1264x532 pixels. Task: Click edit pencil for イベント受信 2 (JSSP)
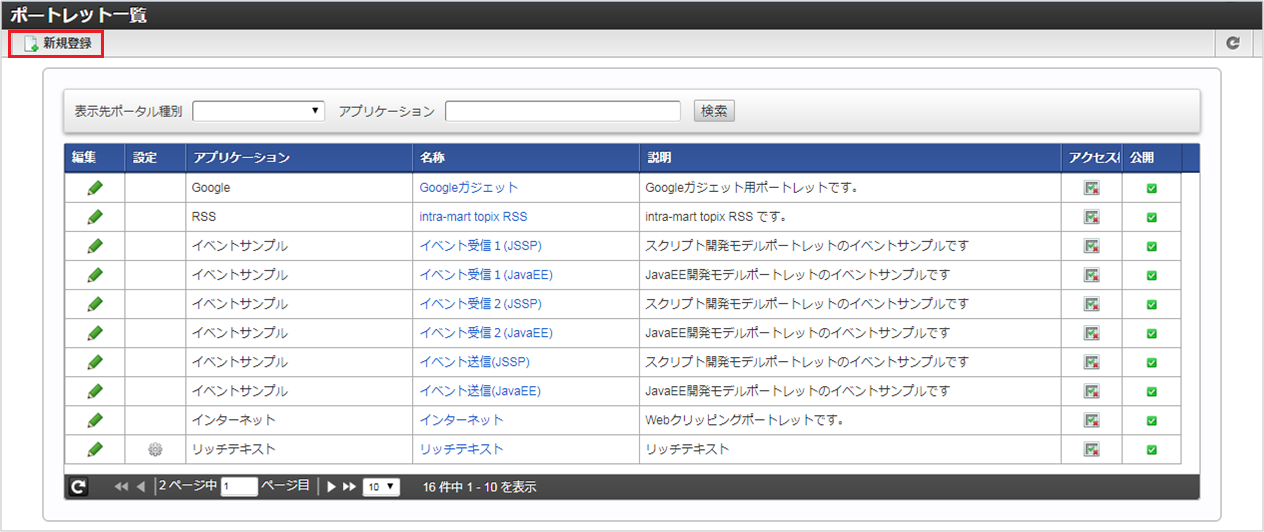(95, 303)
